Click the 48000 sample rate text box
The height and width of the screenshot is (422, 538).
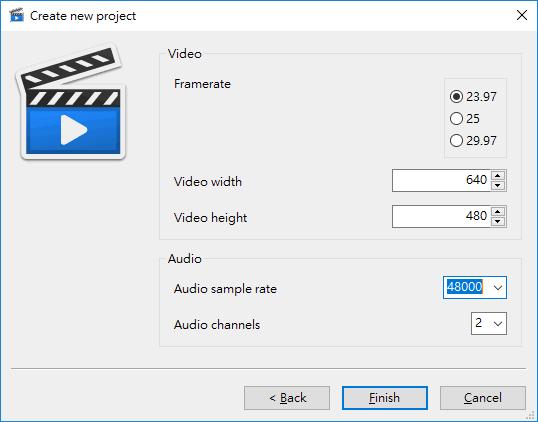466,288
